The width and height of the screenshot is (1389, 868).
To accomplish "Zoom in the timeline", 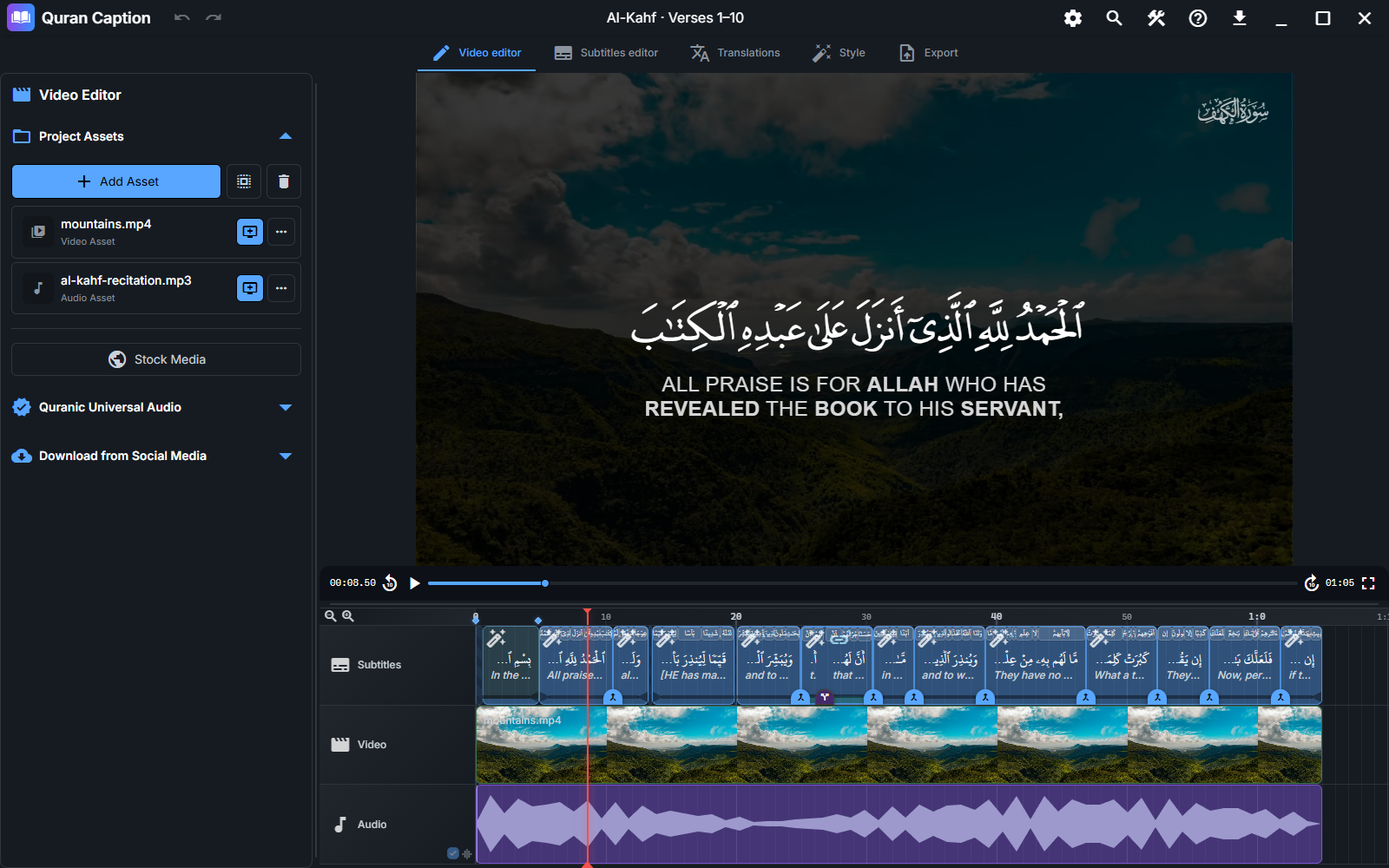I will [348, 616].
